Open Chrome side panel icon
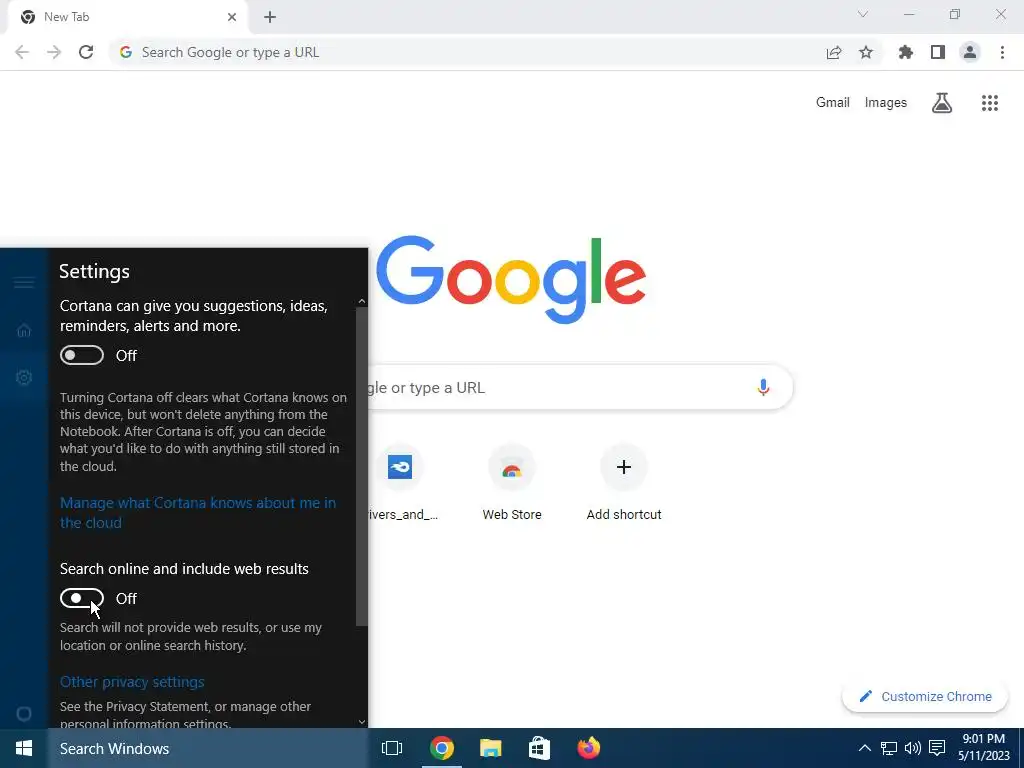 pos(938,52)
